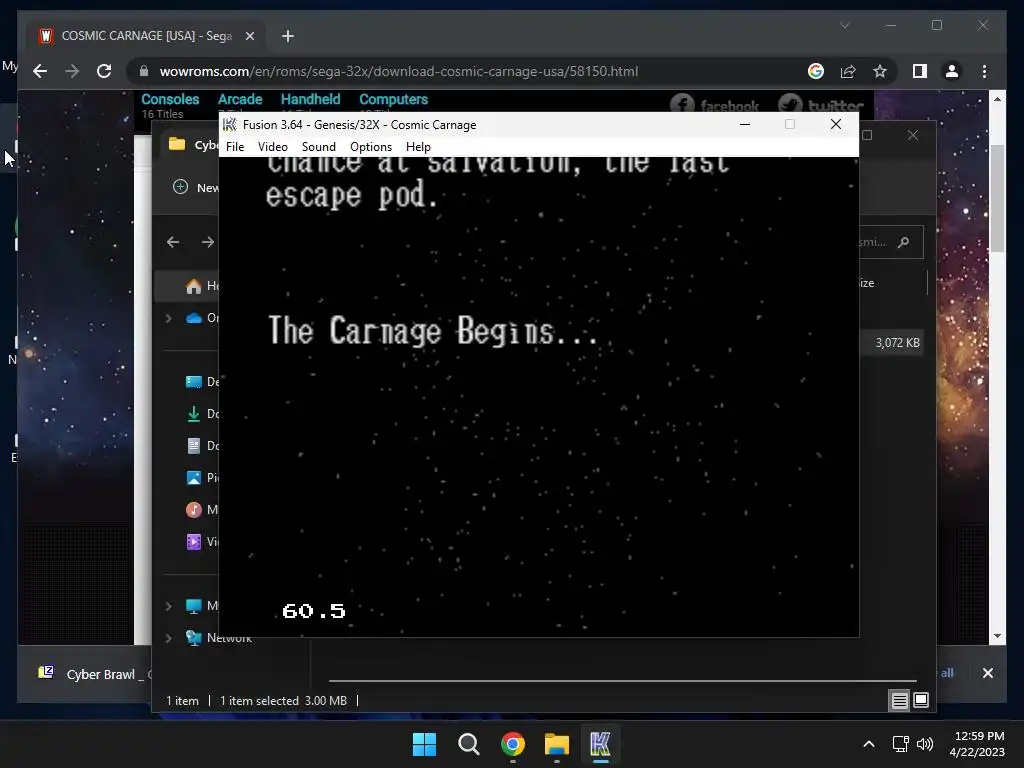Open volume control in system tray

(x=925, y=744)
